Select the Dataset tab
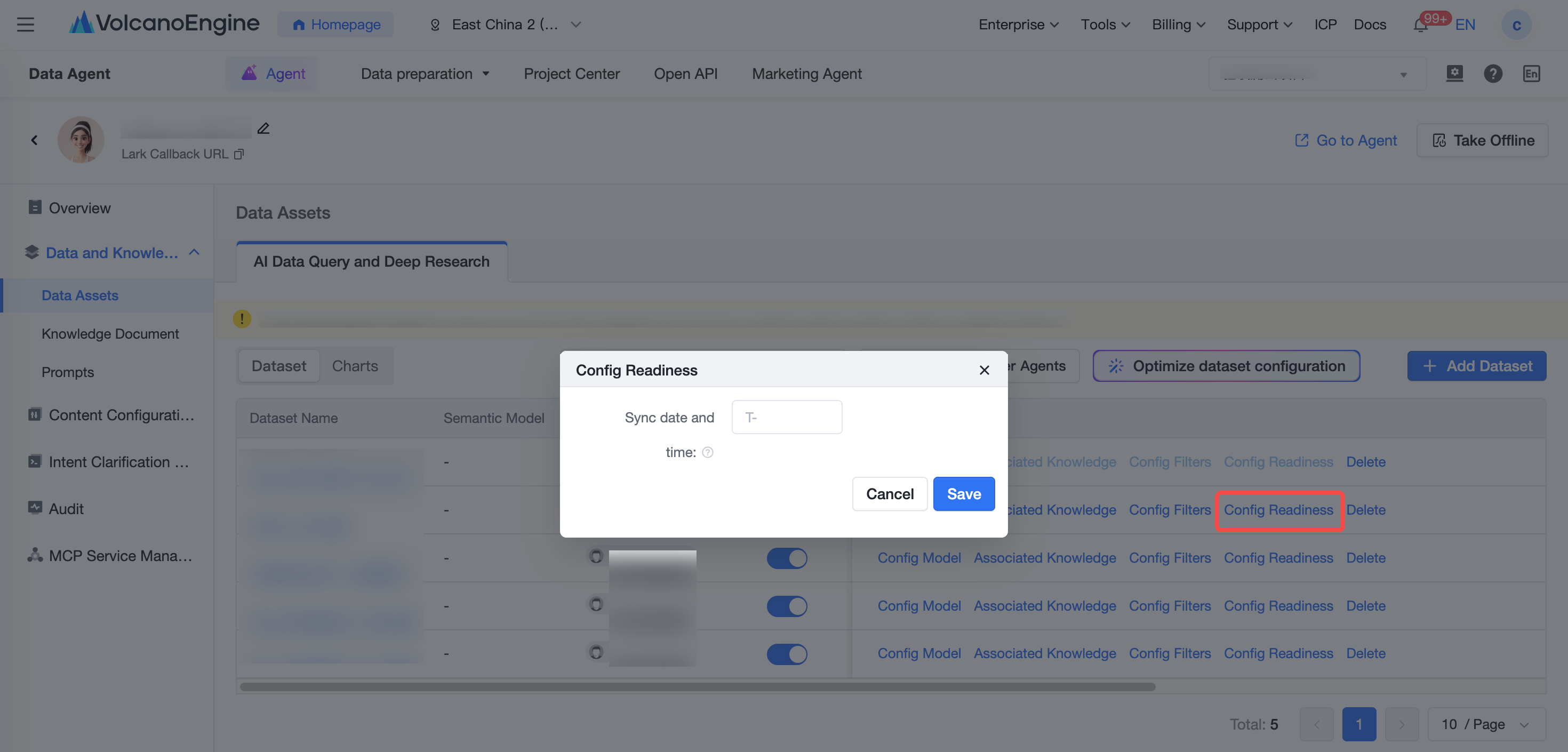1568x752 pixels. click(279, 366)
